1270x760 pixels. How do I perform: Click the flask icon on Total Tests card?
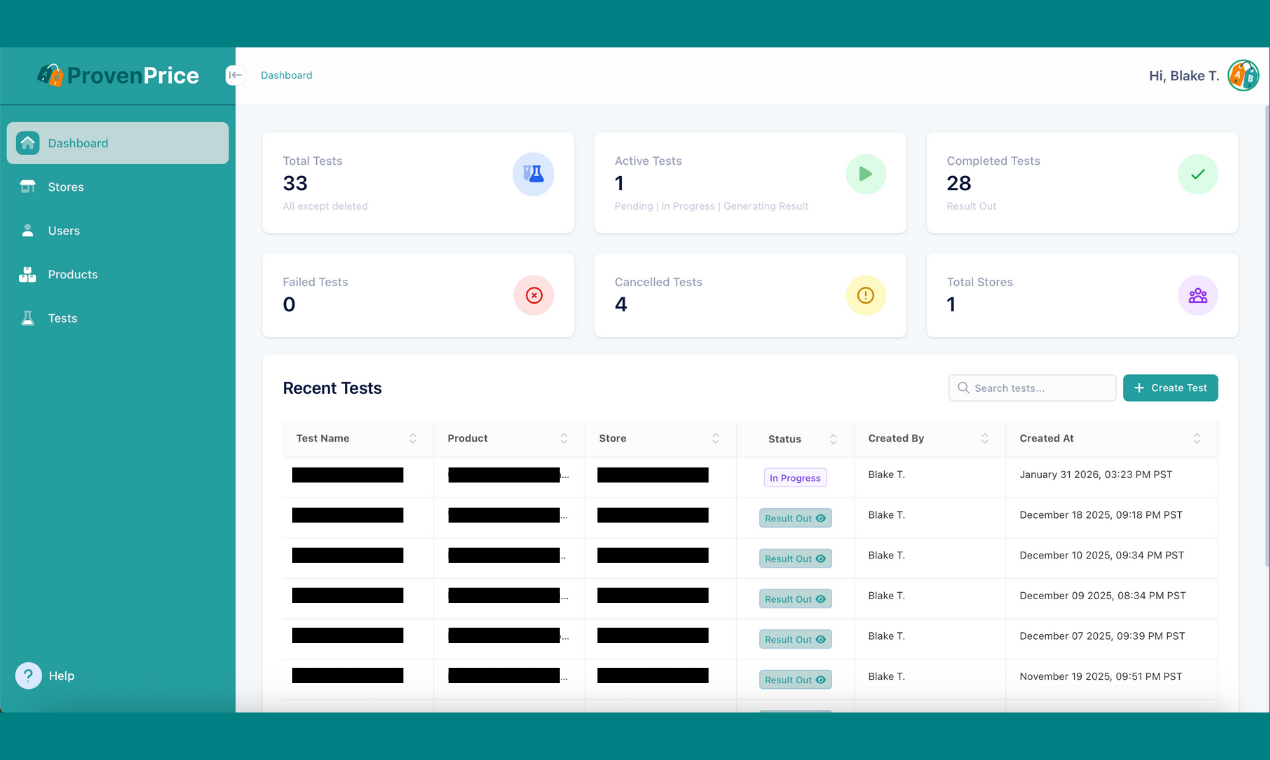pyautogui.click(x=533, y=173)
